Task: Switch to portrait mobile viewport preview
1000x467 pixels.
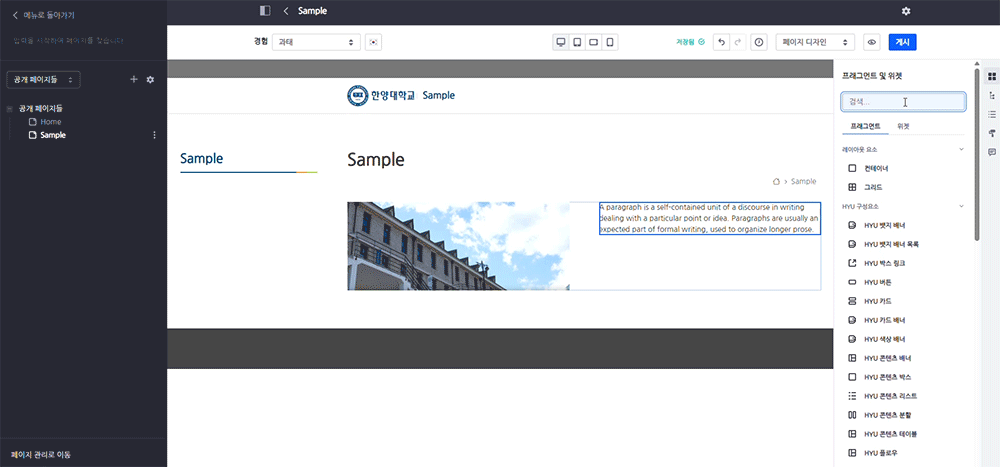Action: (x=609, y=42)
